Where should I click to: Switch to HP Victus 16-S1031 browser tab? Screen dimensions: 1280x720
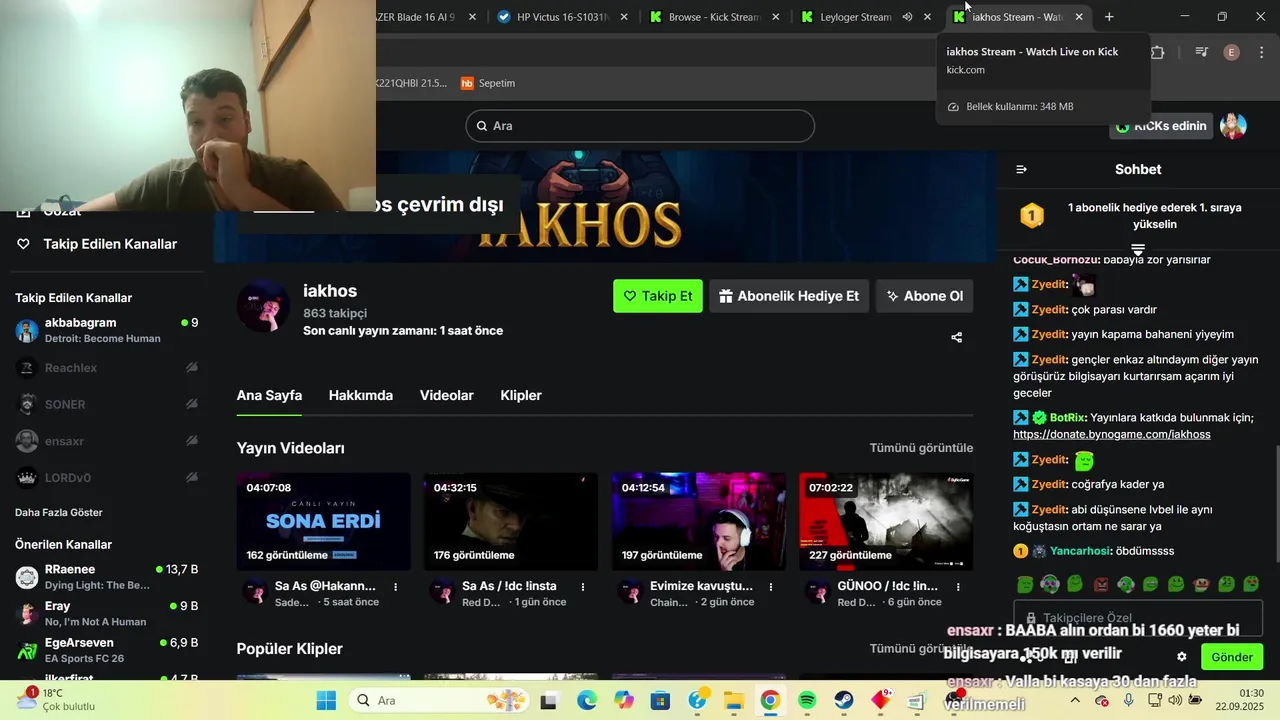(562, 17)
